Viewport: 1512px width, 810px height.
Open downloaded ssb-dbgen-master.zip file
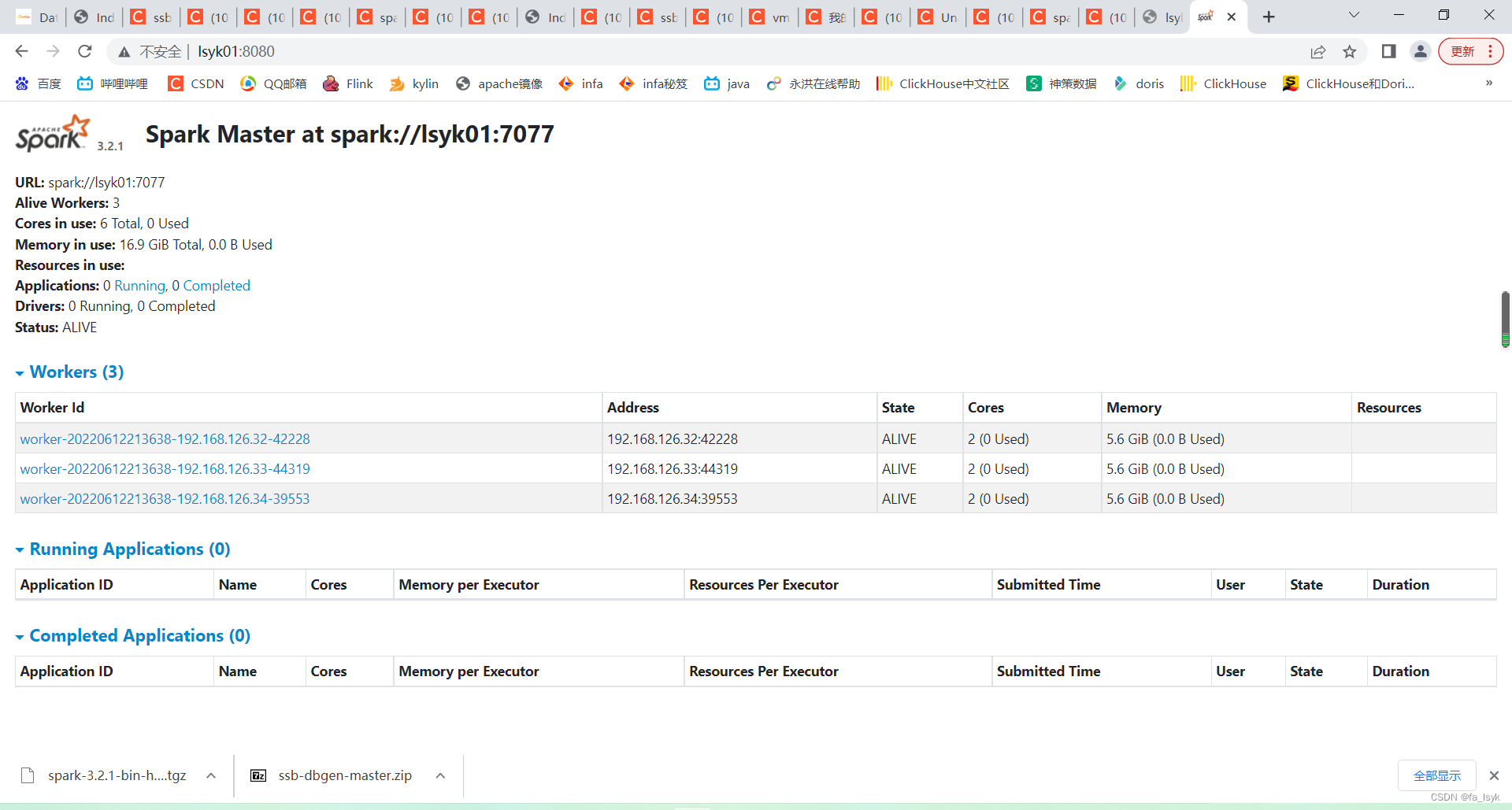click(332, 775)
